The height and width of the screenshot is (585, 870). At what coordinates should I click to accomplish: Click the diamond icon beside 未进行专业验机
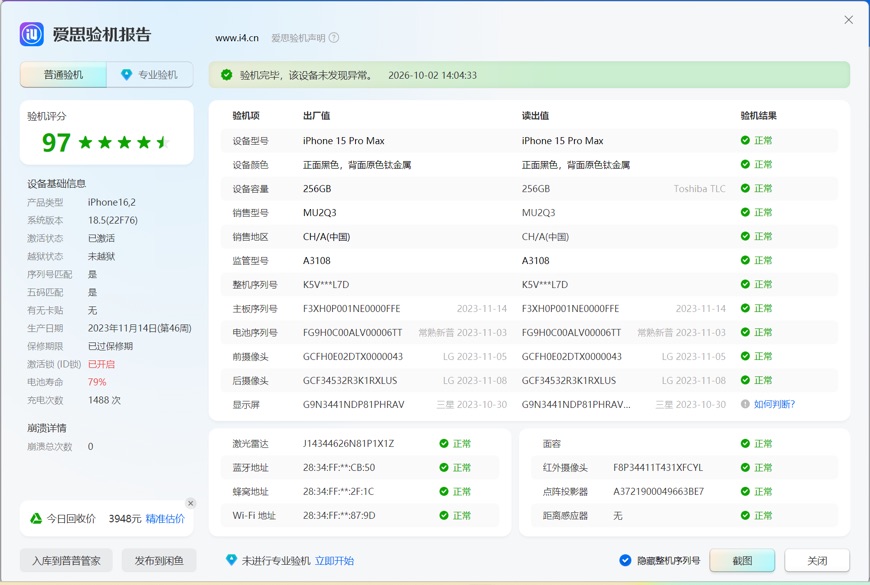click(231, 560)
